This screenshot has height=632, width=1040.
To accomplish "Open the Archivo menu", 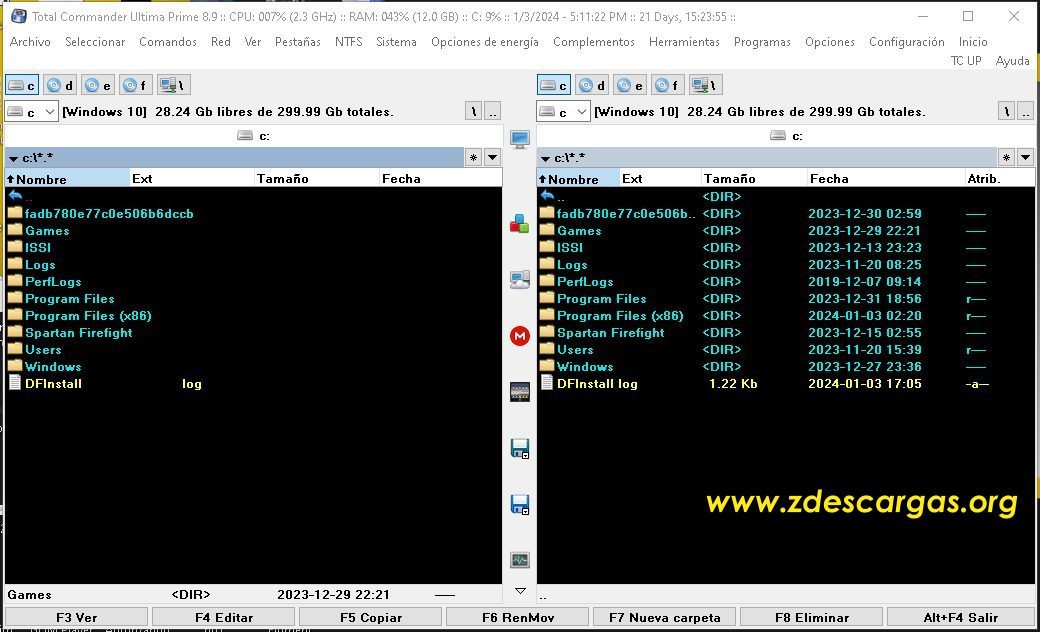I will click(x=30, y=42).
